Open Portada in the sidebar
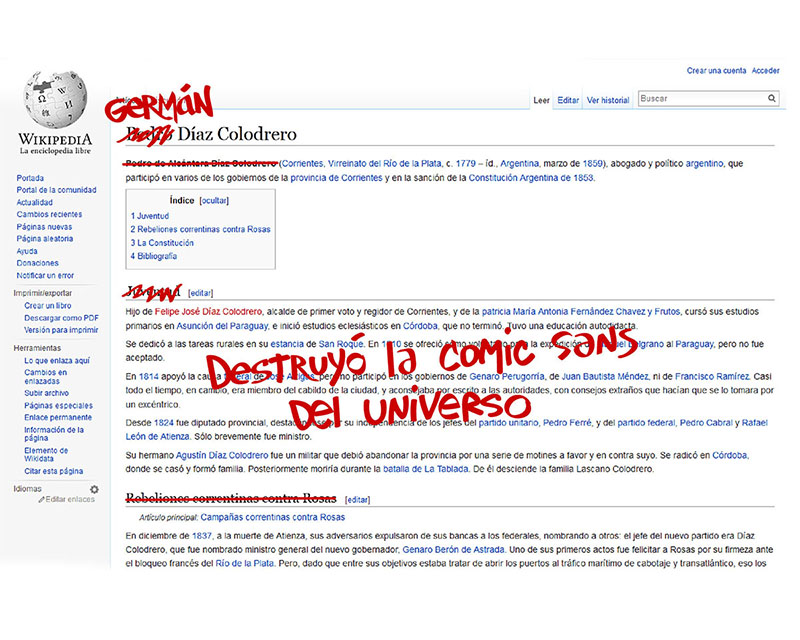 pyautogui.click(x=30, y=178)
